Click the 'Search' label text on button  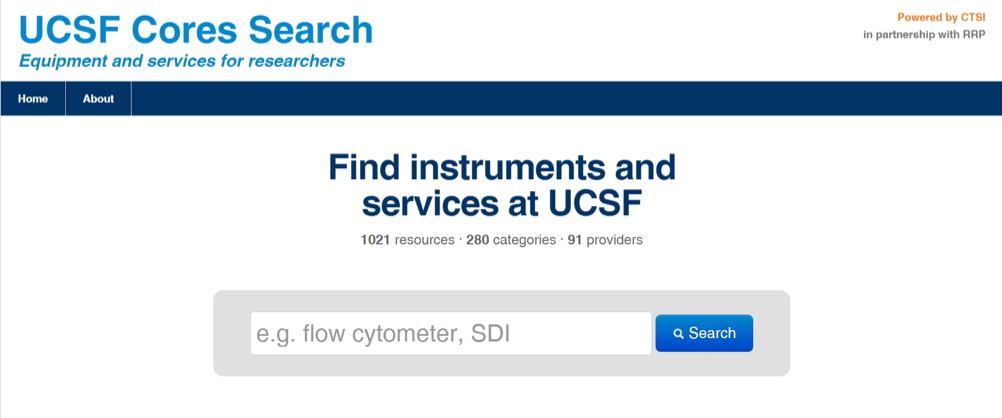(x=712, y=333)
